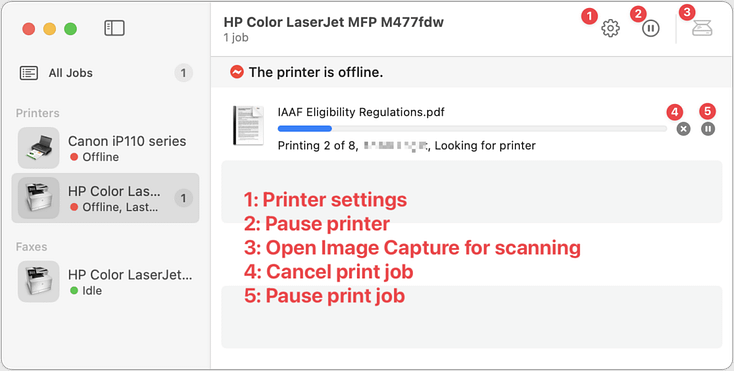Click the HP Color LaserJet printer thumbnail
Viewport: 734px width, 371px height.
(38, 198)
